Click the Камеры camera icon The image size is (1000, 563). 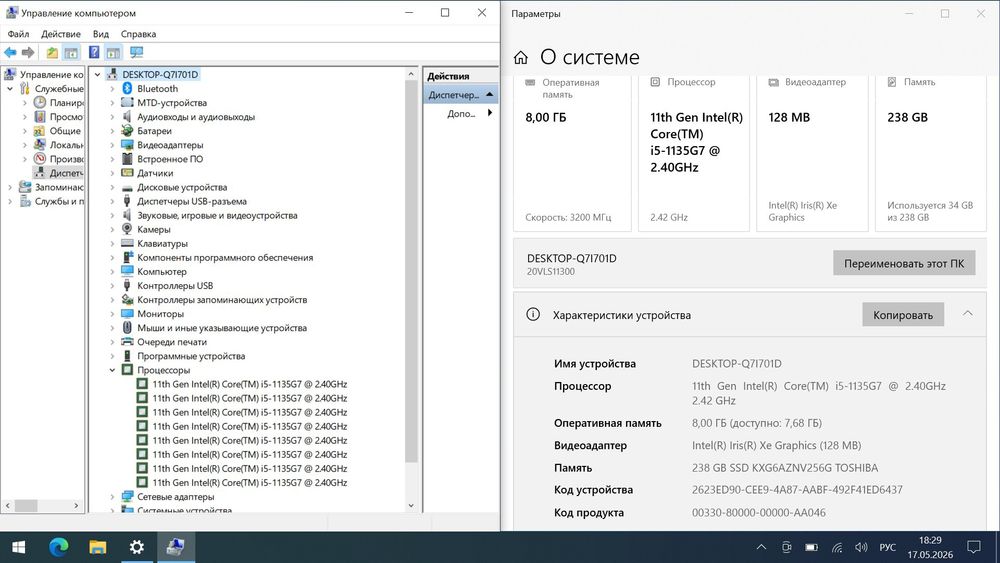coord(127,229)
